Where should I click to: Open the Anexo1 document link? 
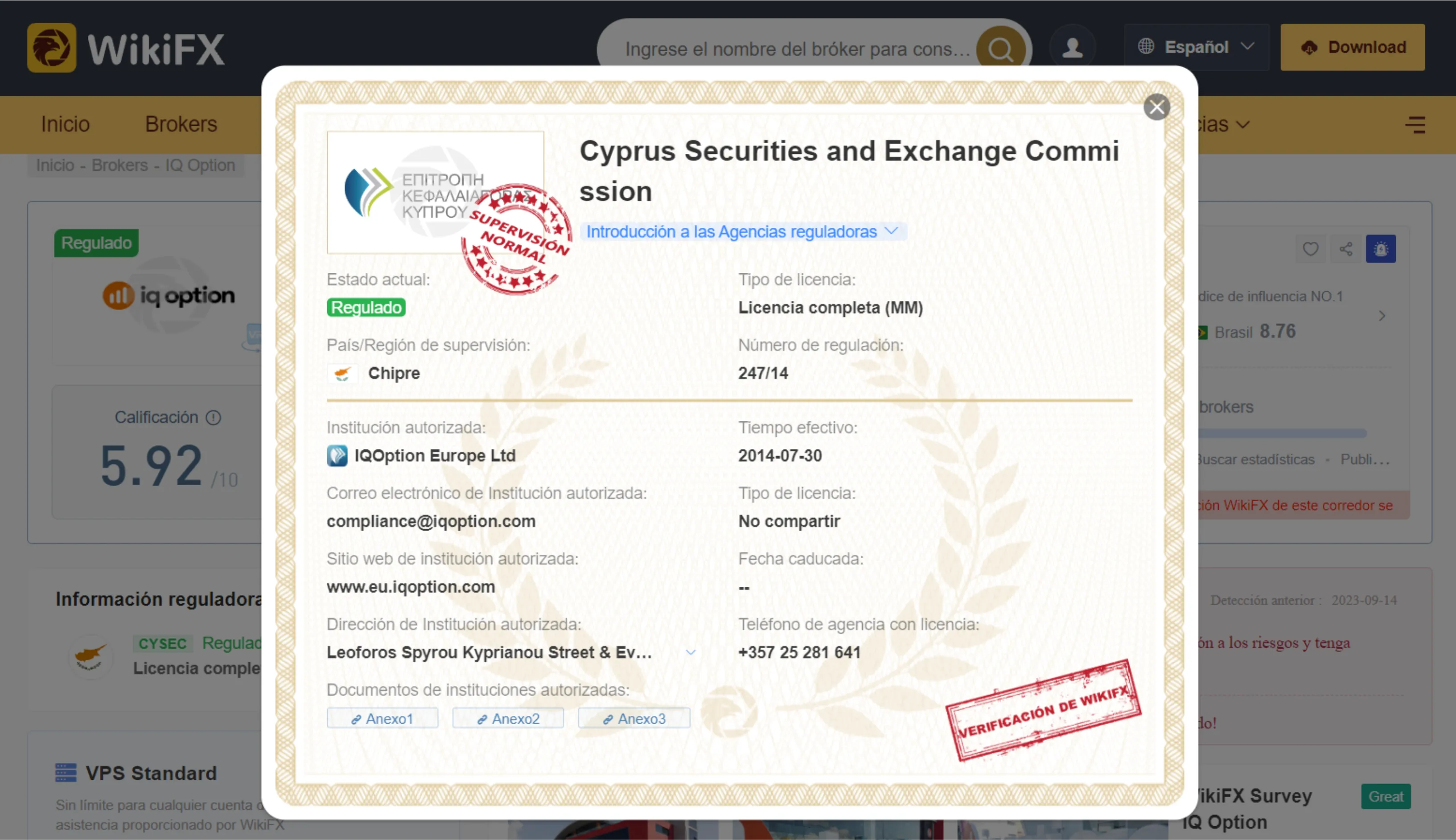tap(383, 718)
